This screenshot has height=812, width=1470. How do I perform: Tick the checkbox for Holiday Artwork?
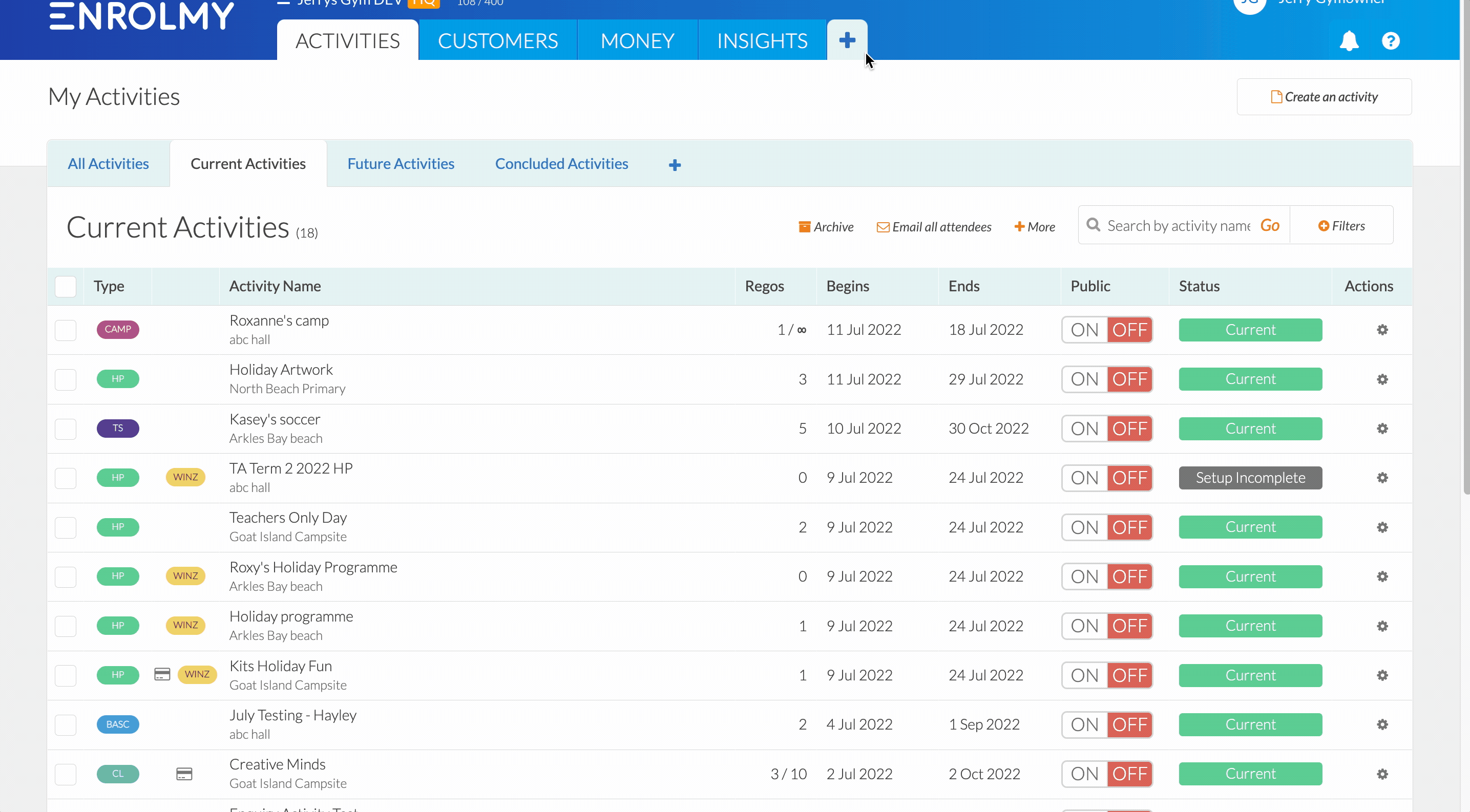(66, 379)
